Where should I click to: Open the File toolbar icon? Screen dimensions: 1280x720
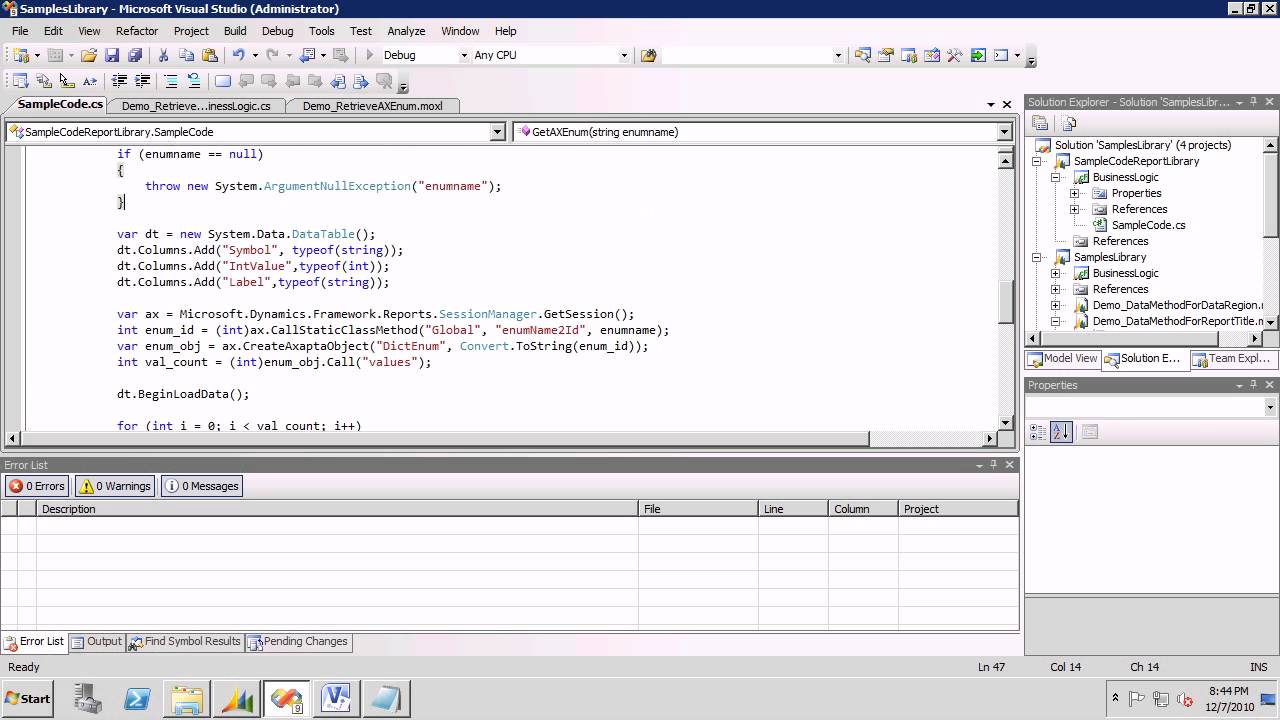tap(89, 56)
